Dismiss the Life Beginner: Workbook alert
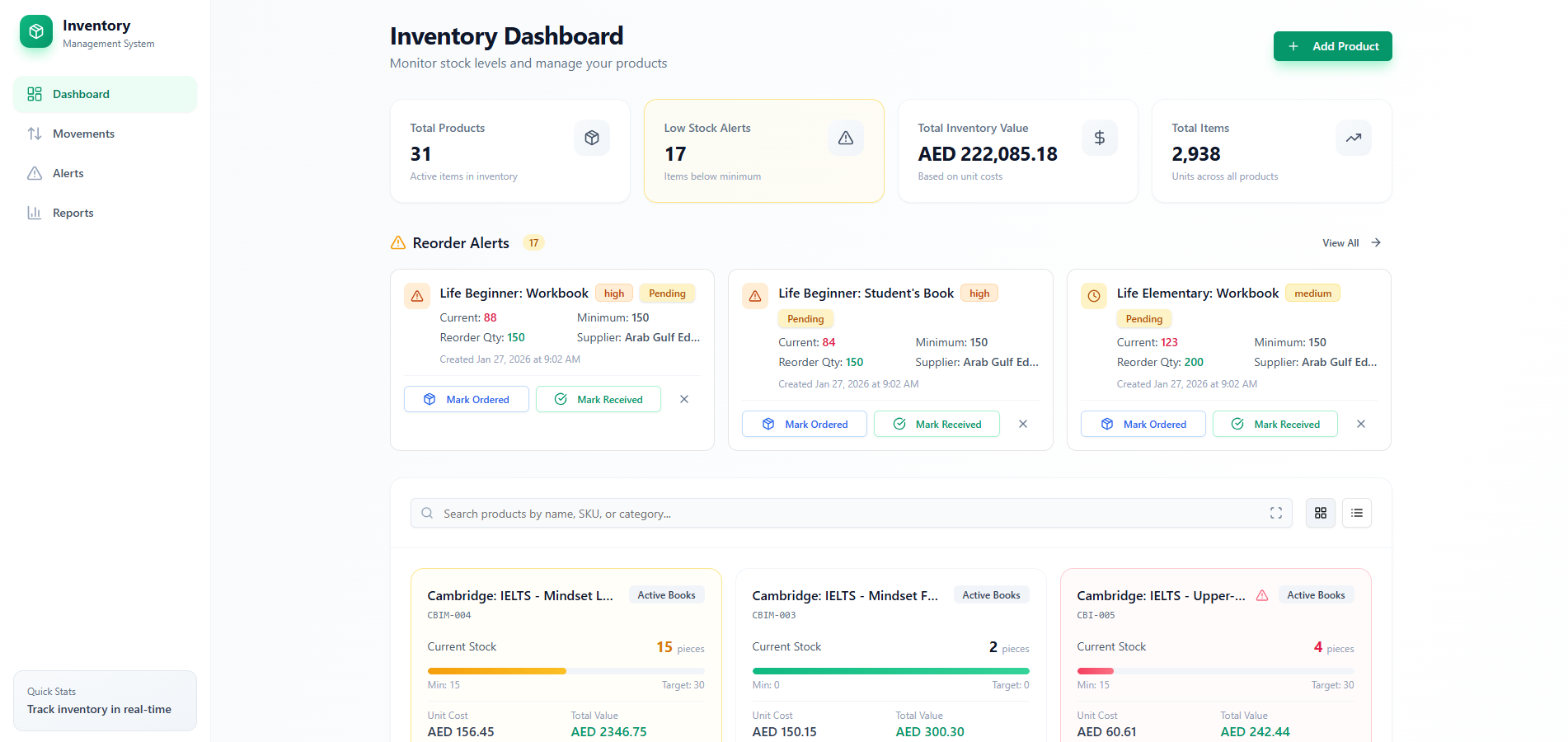 [684, 399]
